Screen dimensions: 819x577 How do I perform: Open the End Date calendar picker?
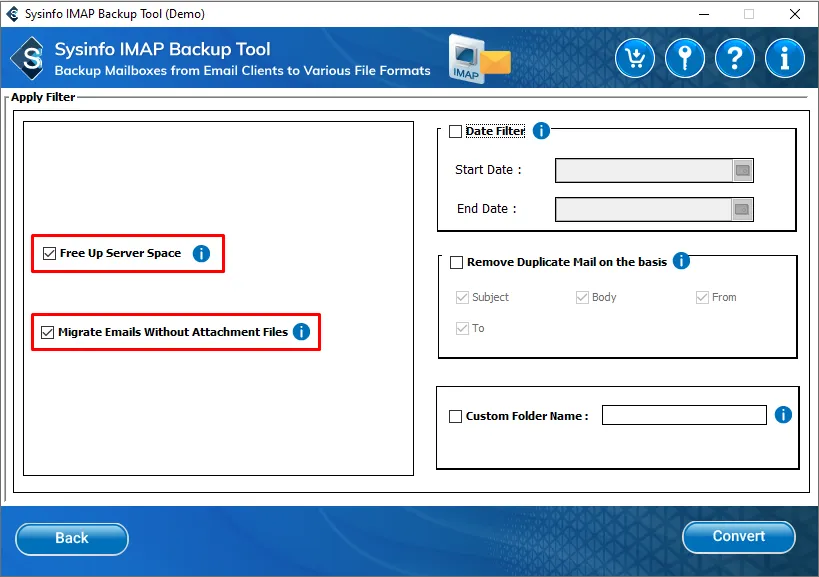(x=742, y=209)
